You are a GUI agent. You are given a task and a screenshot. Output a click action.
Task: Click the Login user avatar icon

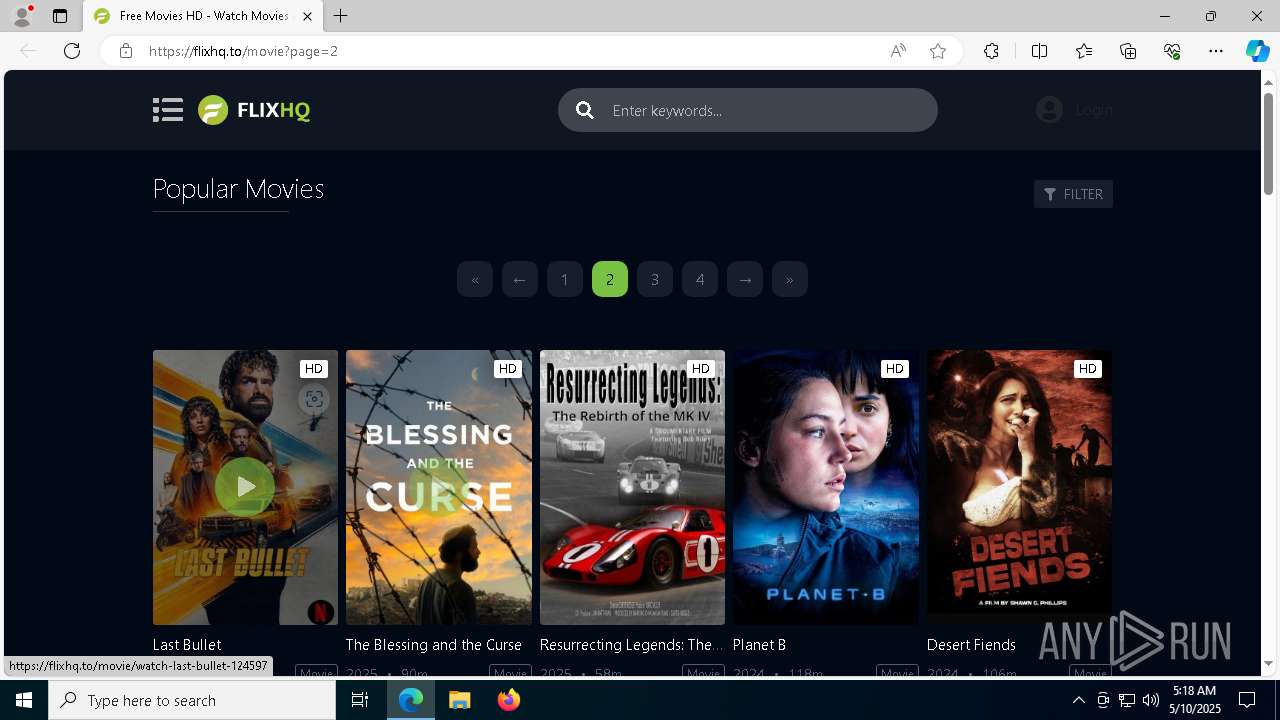pyautogui.click(x=1049, y=110)
